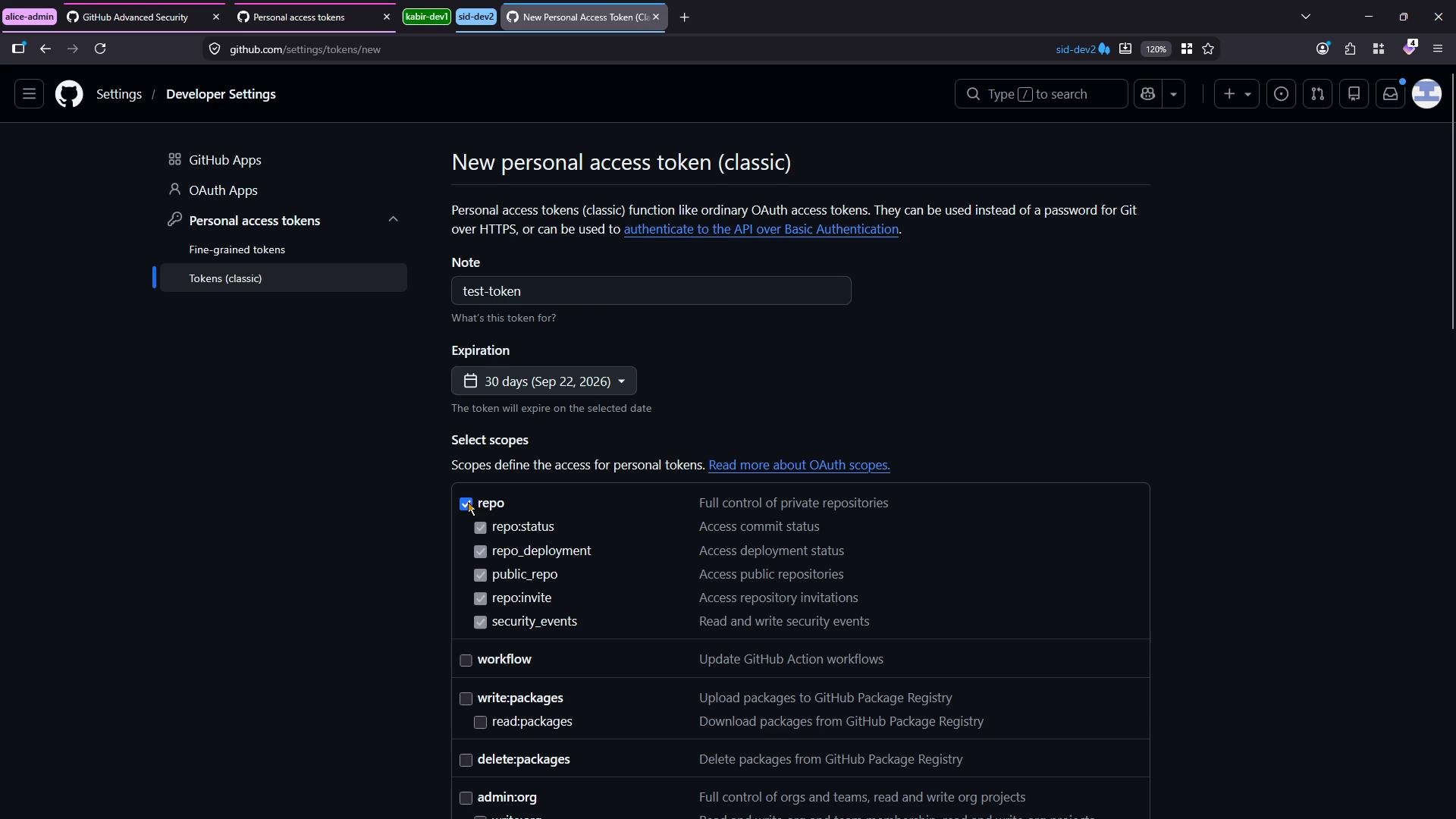Click the page vertical scrollbar
The width and height of the screenshot is (1456, 819).
pyautogui.click(x=1452, y=201)
